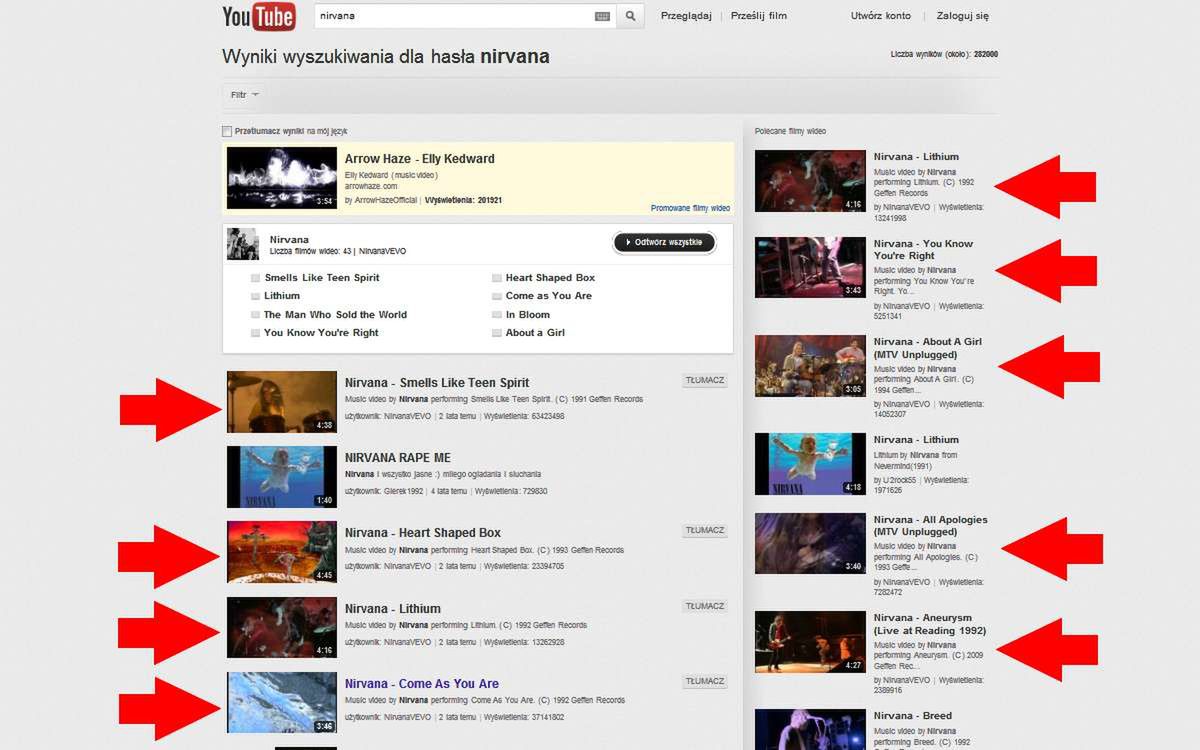This screenshot has width=1200, height=750.
Task: Open sidebar All Apologies (MTV Unplugged) thumbnail
Action: point(810,543)
